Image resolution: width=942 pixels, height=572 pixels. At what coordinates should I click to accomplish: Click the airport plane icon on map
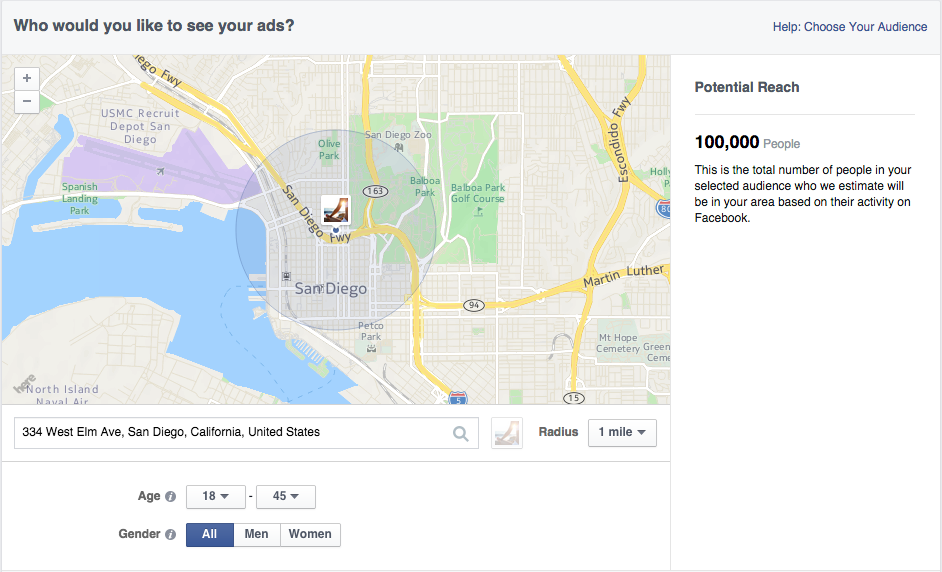(x=160, y=171)
